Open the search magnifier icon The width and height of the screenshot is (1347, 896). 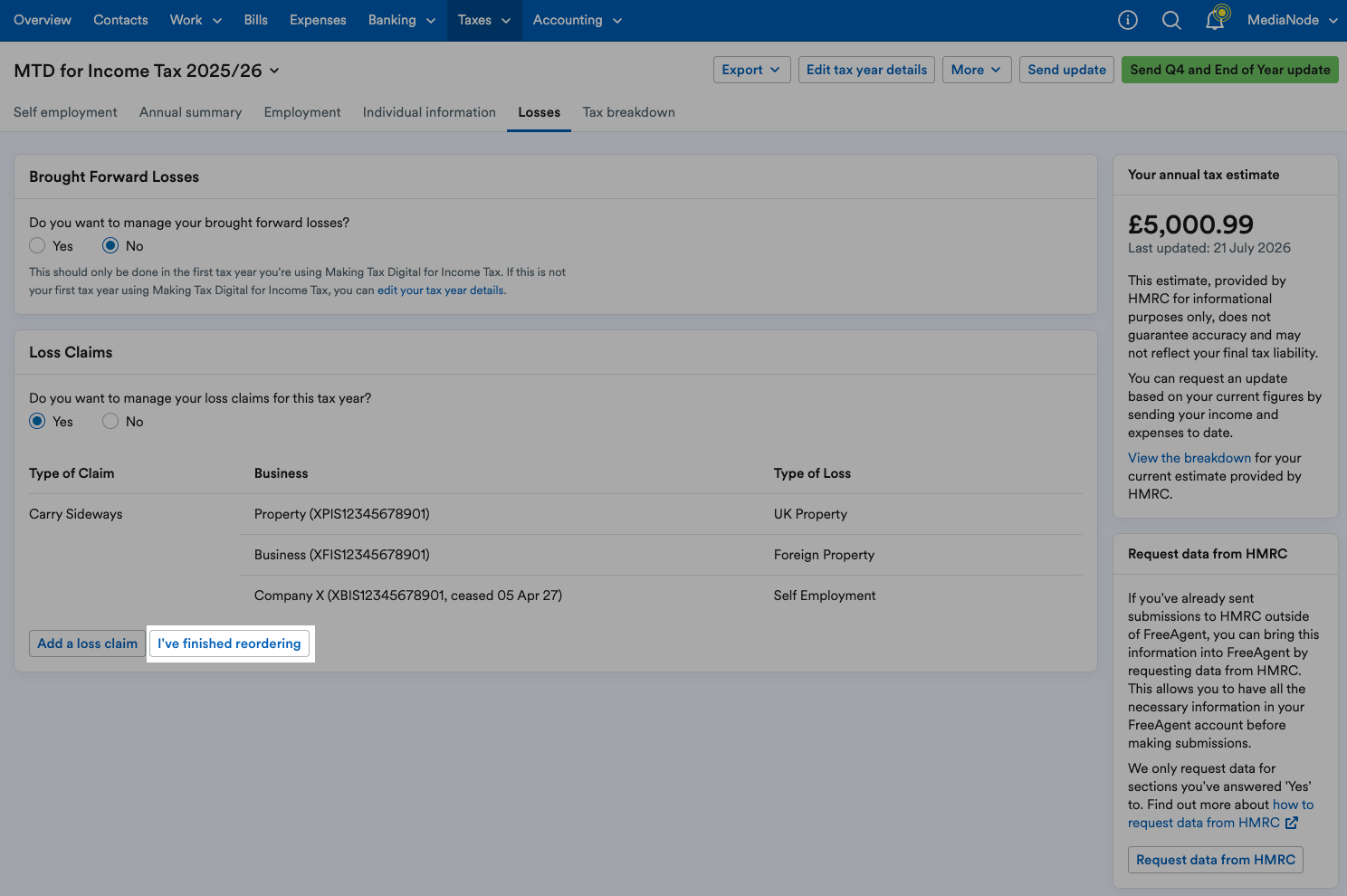click(x=1171, y=20)
